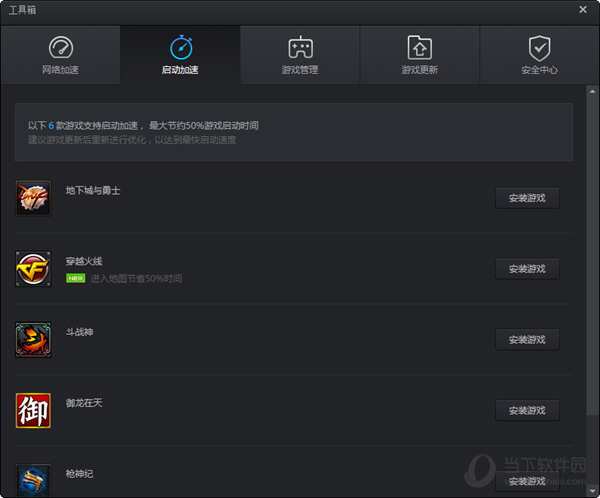Viewport: 600px width, 498px height.
Task: Switch to the 游戏更新 tab label
Action: click(x=419, y=70)
